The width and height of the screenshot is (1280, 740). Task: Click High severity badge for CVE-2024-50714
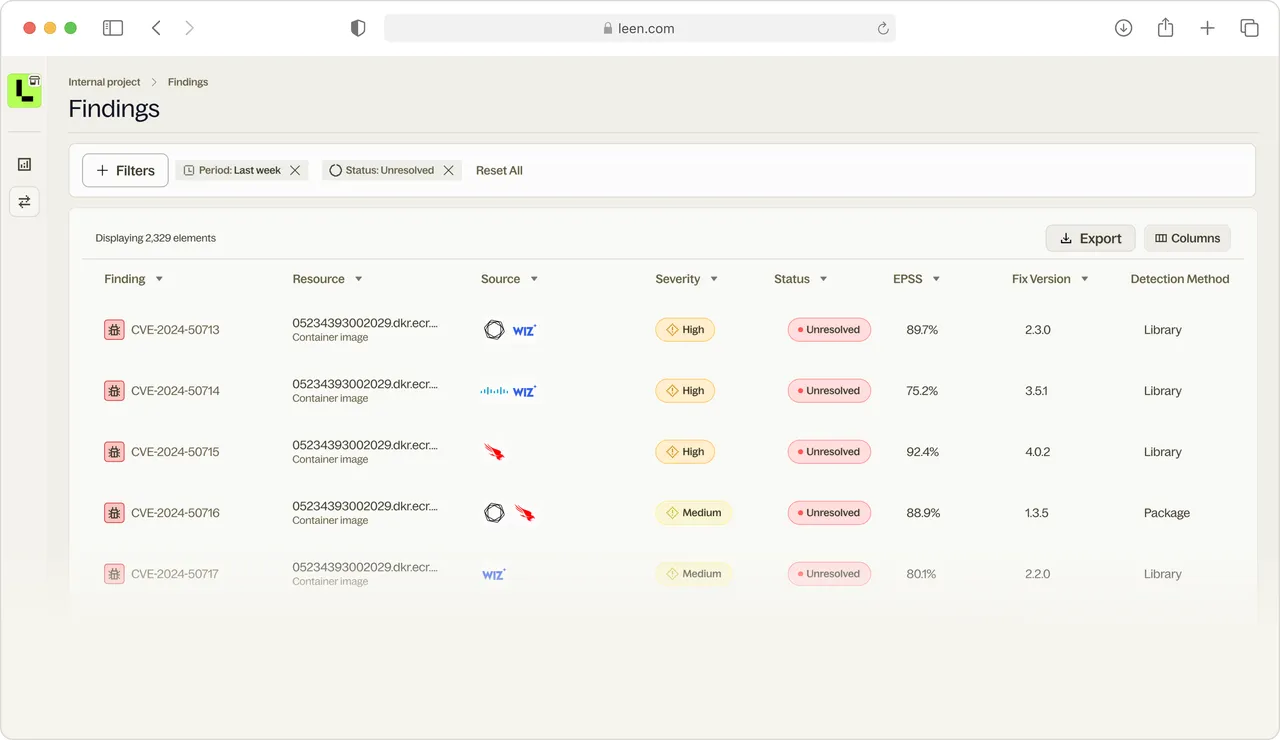pos(685,391)
